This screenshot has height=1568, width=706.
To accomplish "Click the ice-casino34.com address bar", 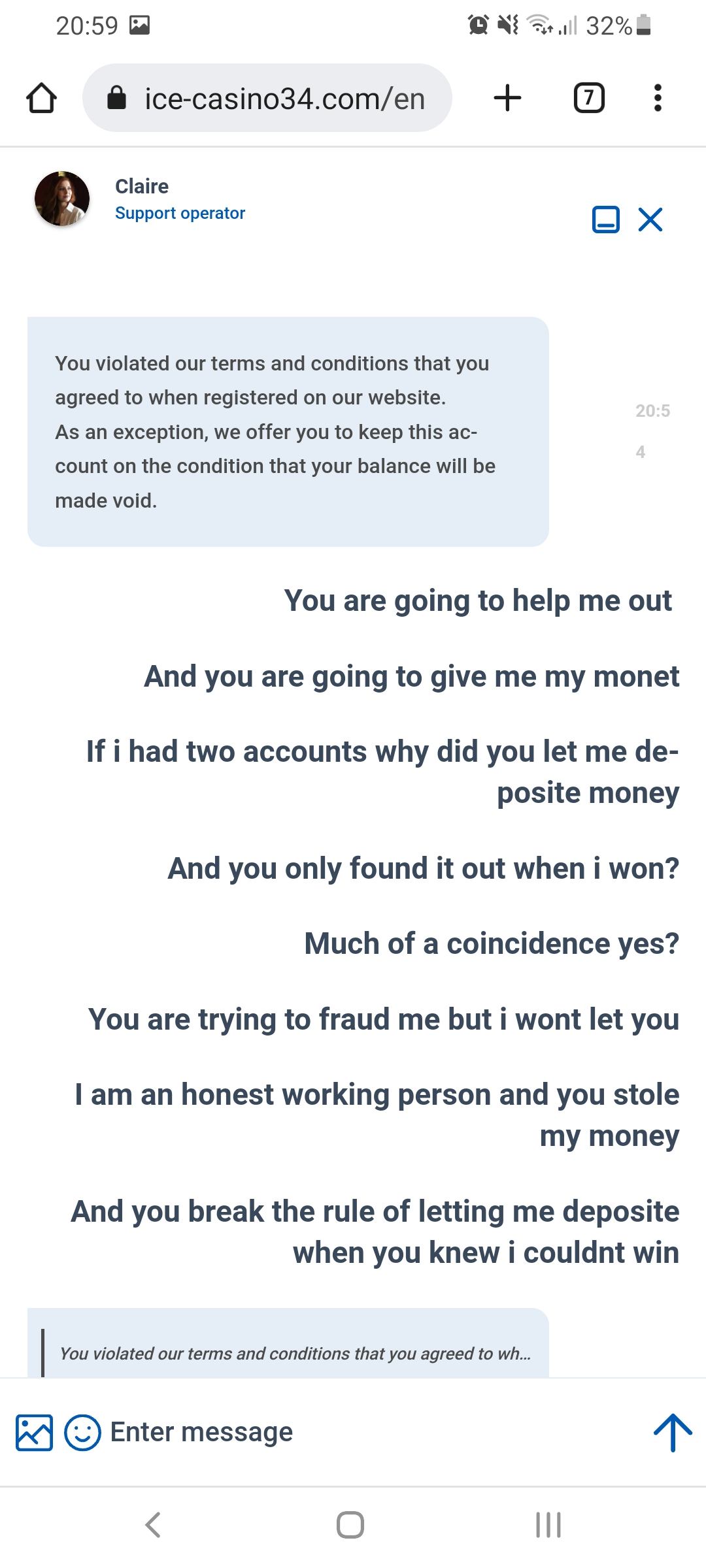I will pos(267,98).
